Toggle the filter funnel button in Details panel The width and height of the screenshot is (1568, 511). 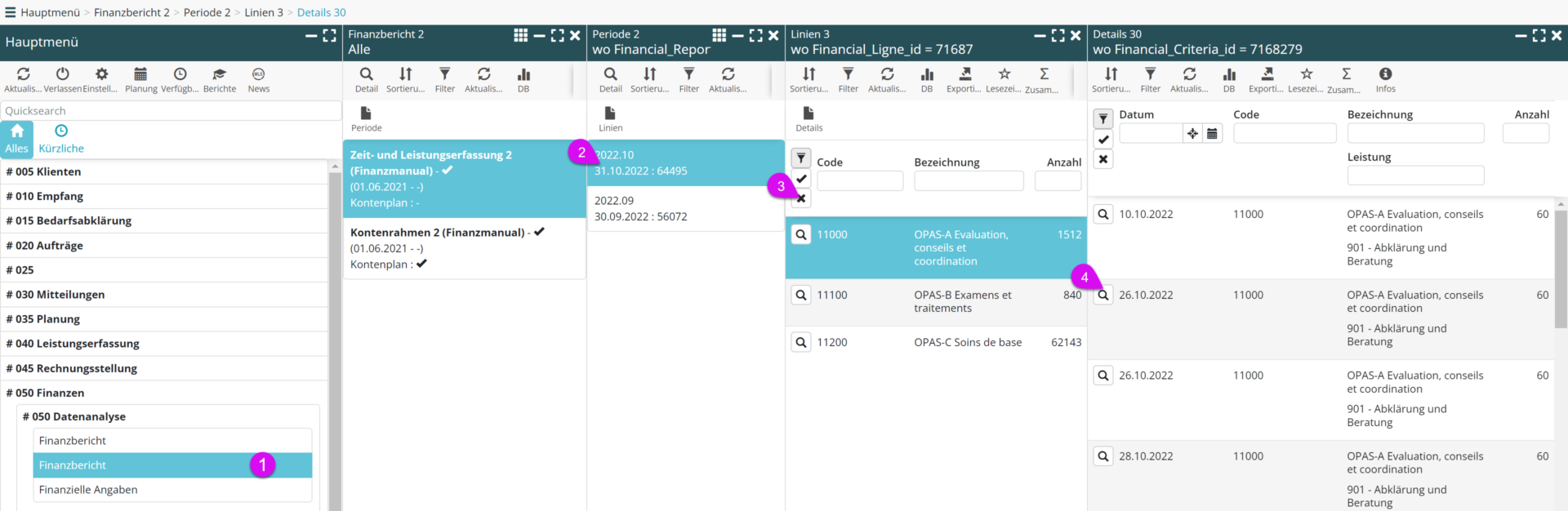(1103, 119)
